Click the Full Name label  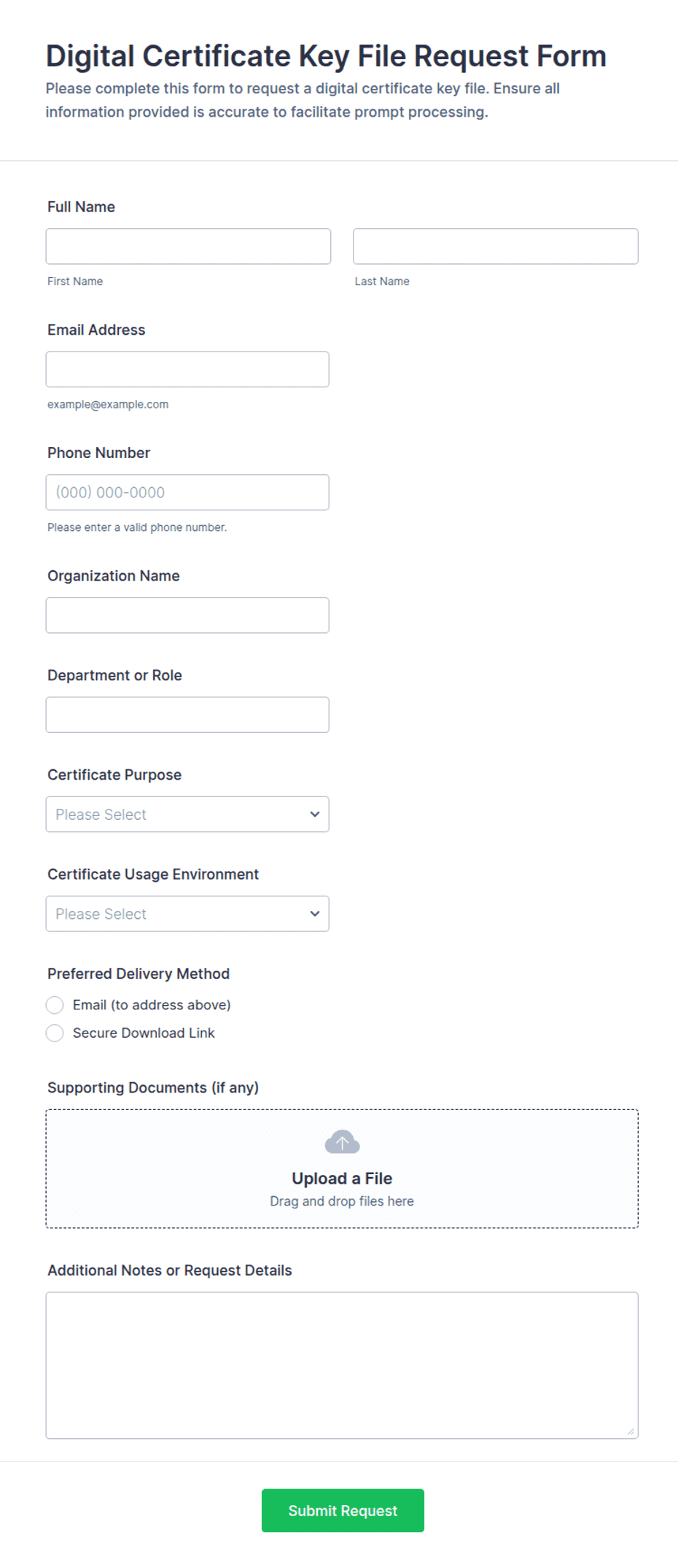81,207
